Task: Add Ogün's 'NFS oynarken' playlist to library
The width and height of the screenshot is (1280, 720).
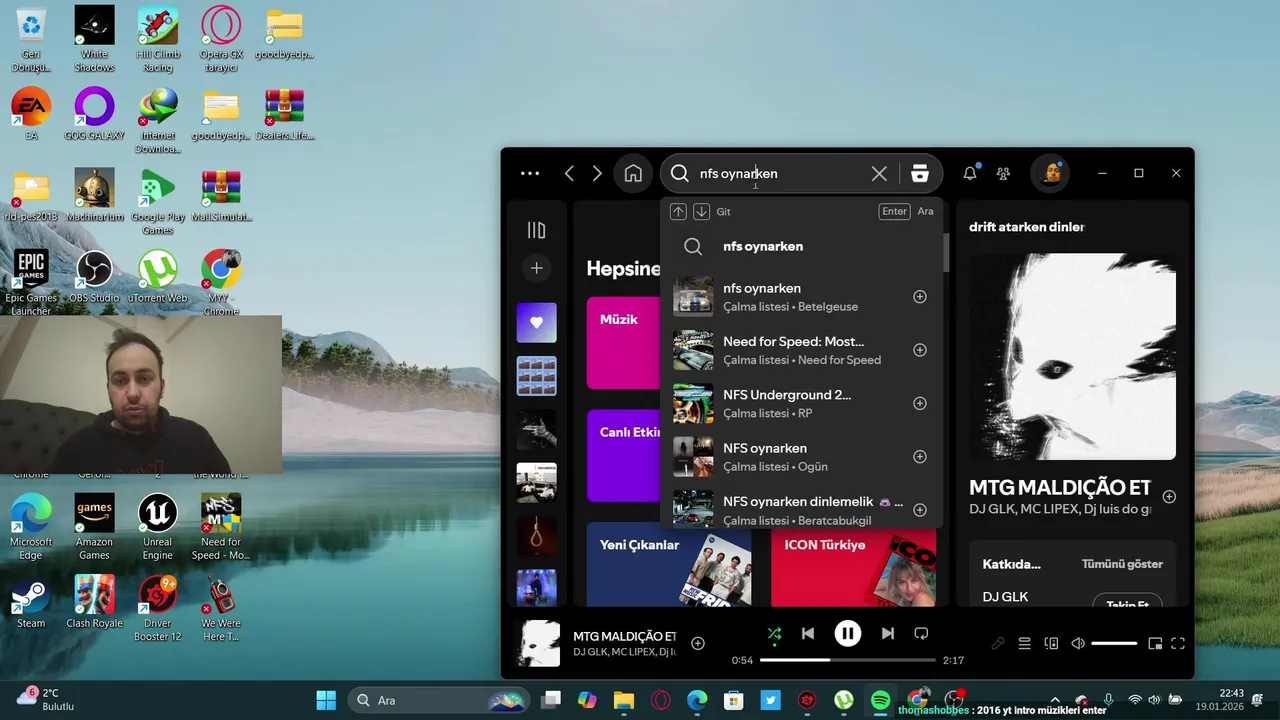Action: (x=920, y=457)
